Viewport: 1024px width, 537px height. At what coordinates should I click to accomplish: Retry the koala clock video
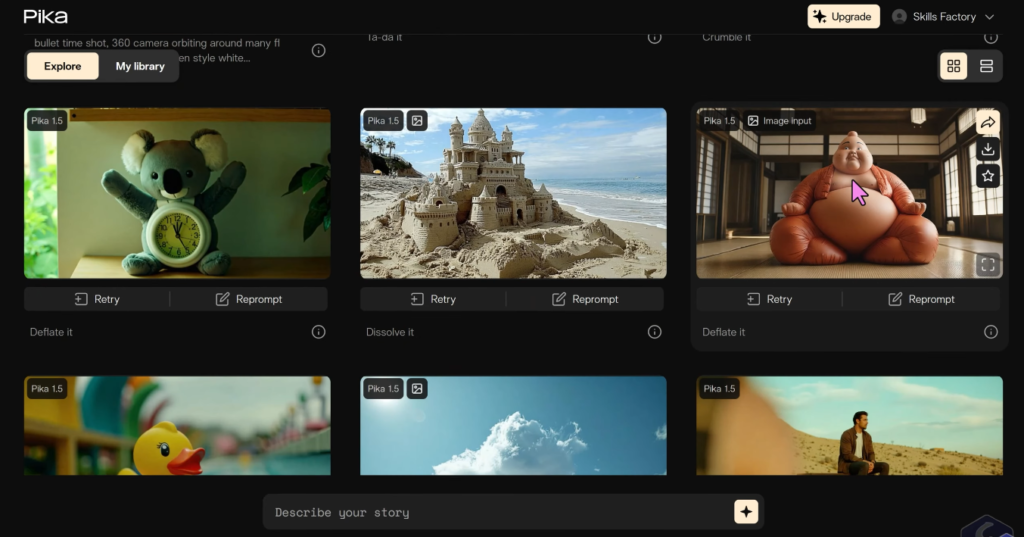(x=97, y=299)
